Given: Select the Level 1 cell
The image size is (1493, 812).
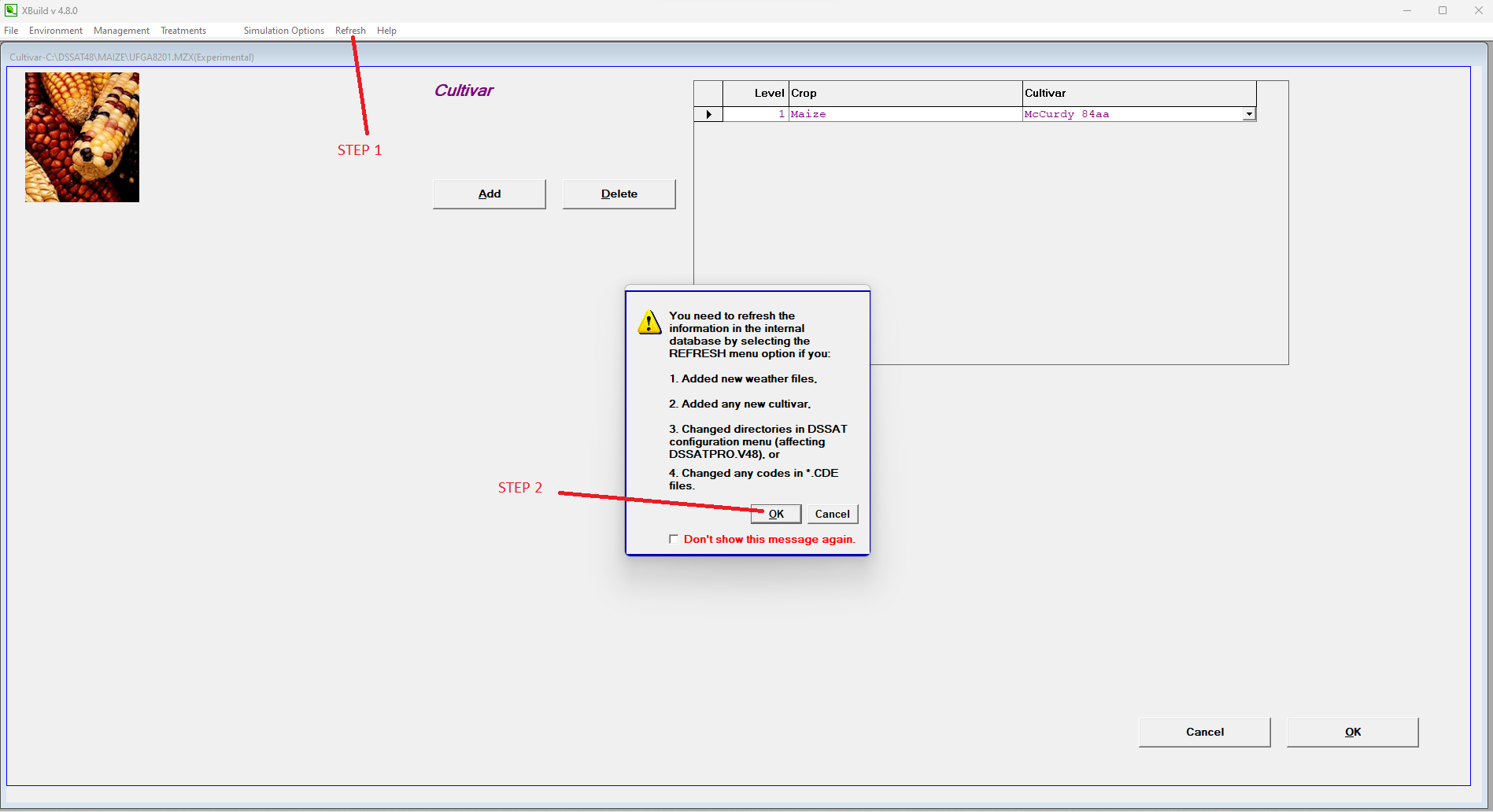Looking at the screenshot, I should (x=756, y=114).
